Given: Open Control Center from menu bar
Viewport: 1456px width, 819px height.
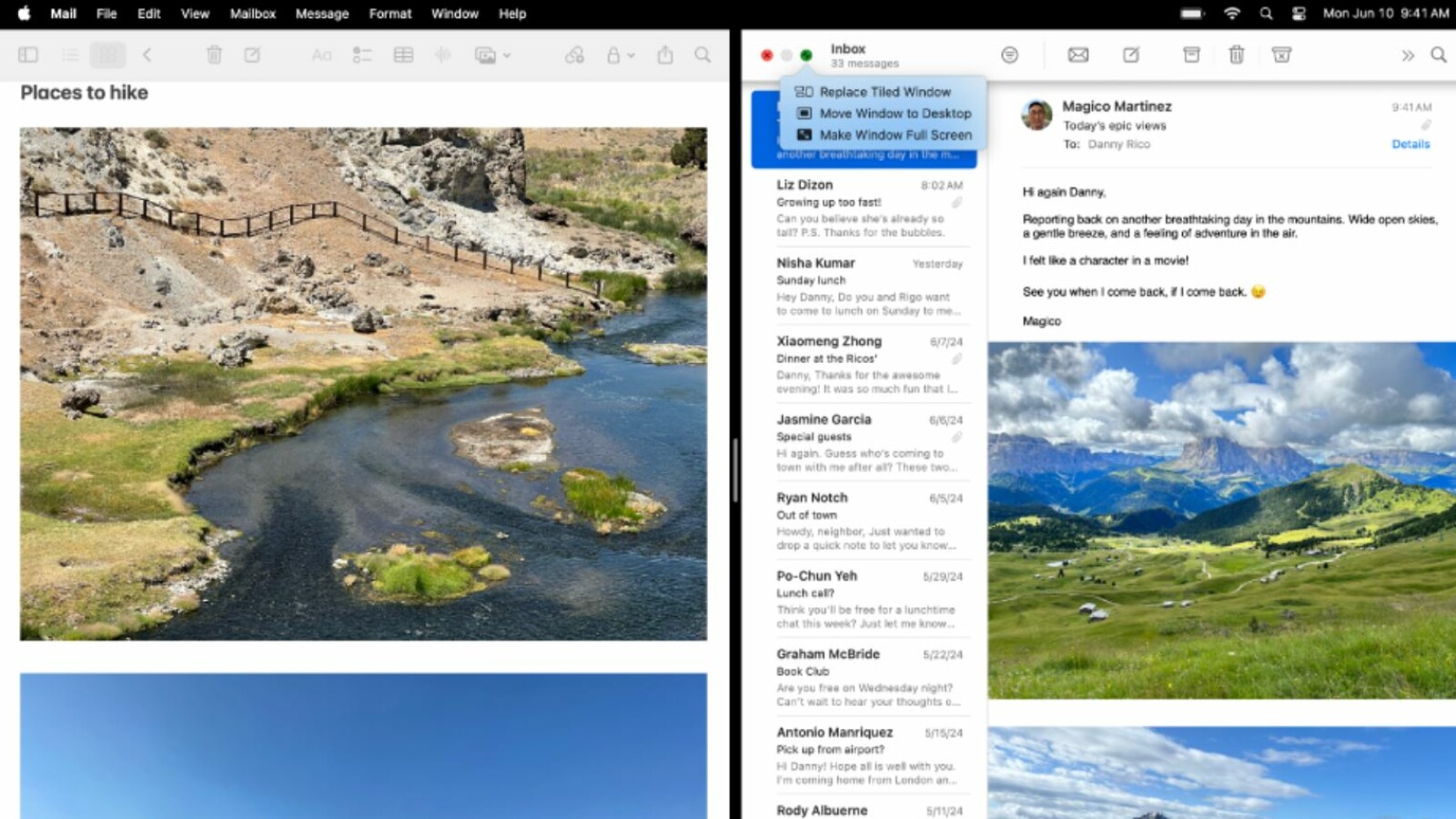Looking at the screenshot, I should coord(1299,14).
